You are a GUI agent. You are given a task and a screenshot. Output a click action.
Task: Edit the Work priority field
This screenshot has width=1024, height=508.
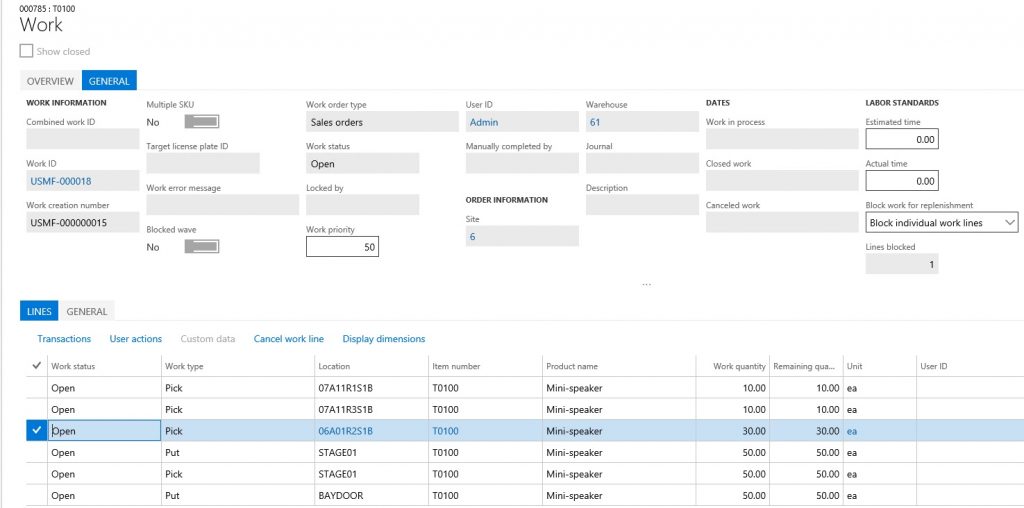(x=342, y=246)
